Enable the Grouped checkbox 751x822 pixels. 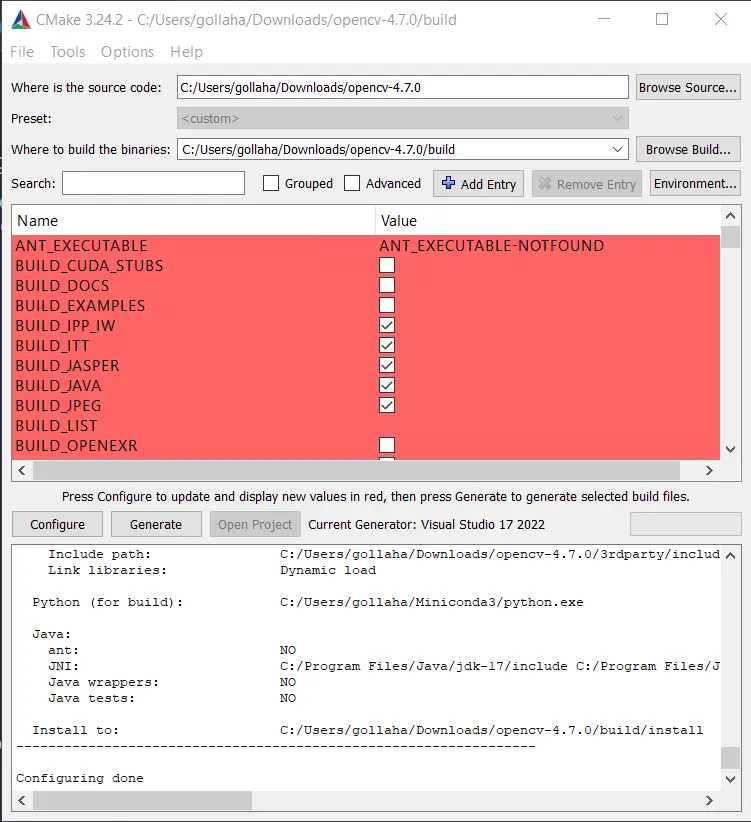tap(271, 183)
